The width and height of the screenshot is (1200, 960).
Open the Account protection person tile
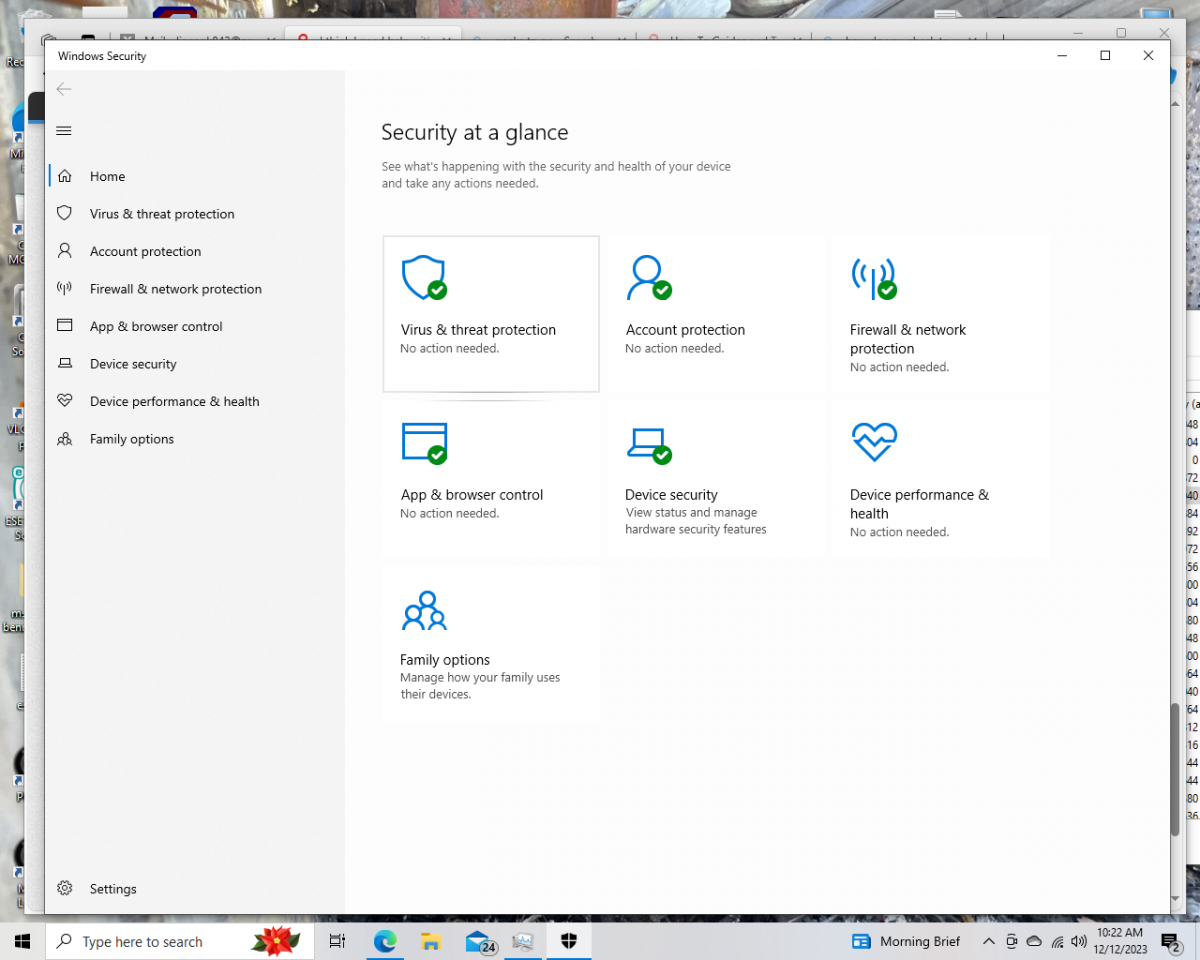tap(716, 314)
